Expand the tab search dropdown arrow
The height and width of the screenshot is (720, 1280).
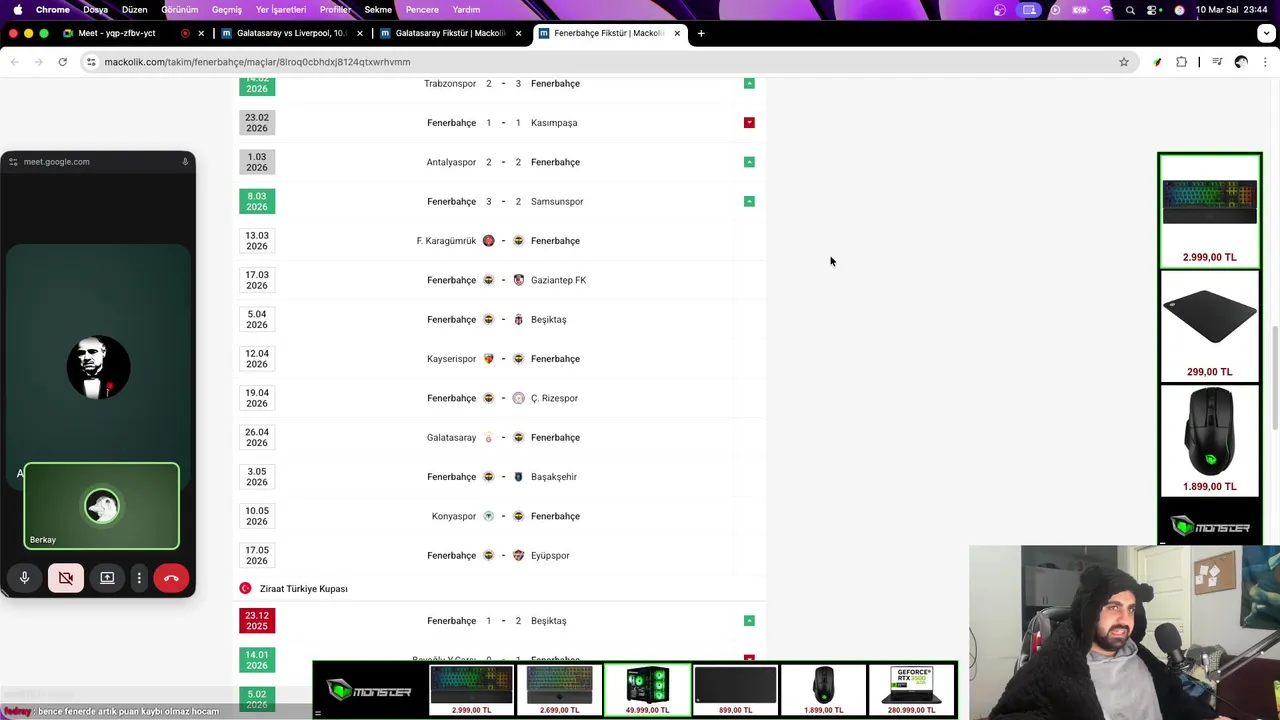[1267, 33]
